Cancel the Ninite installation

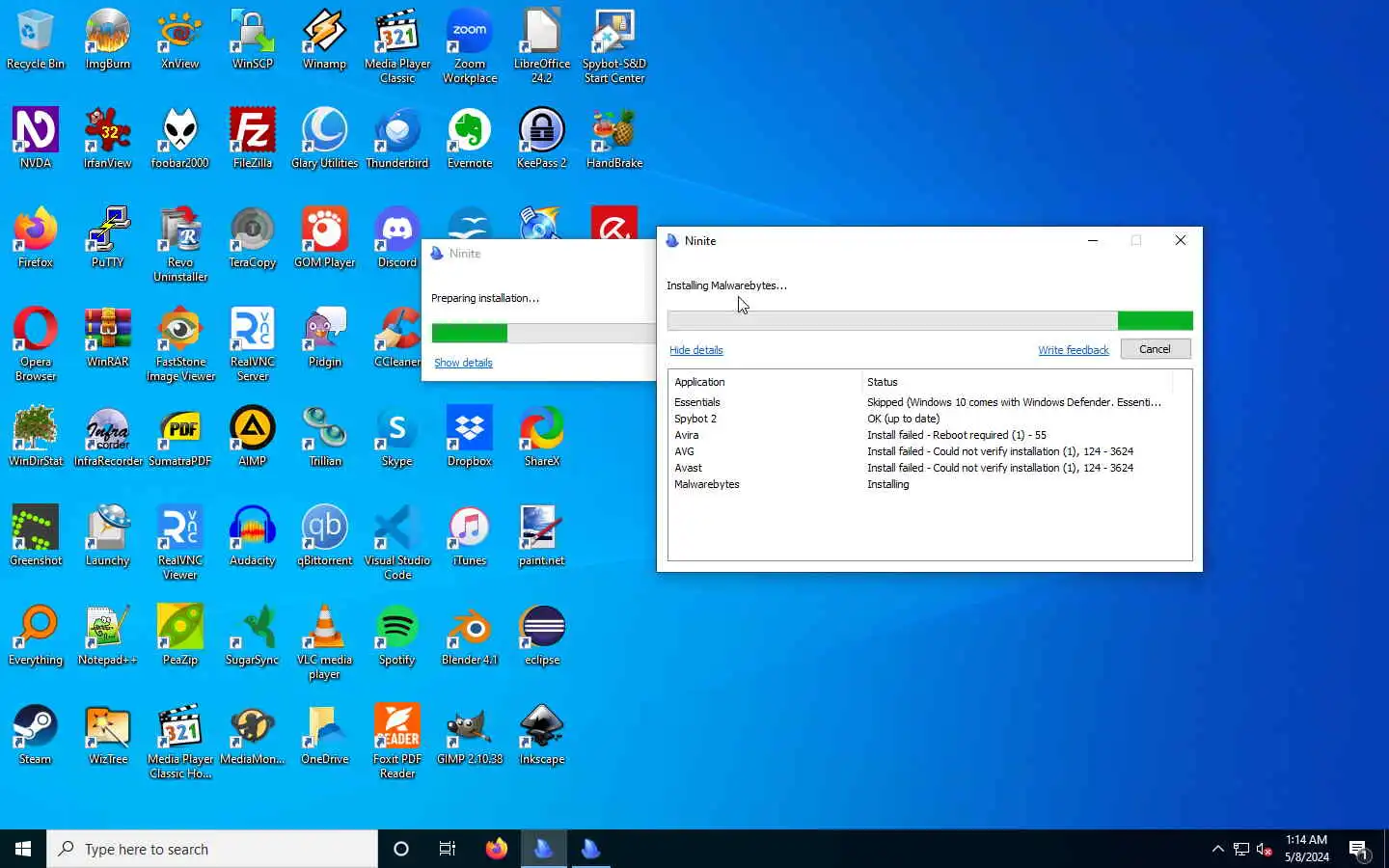pos(1155,349)
